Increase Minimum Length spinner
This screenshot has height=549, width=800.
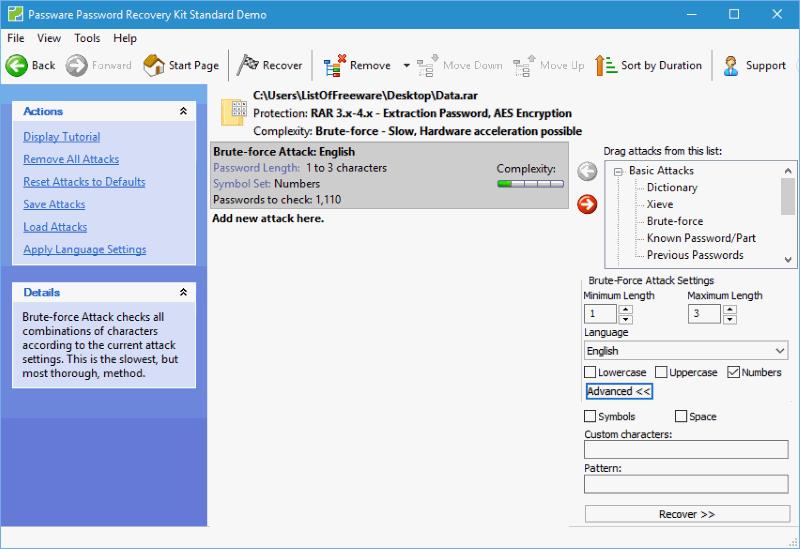click(x=626, y=309)
